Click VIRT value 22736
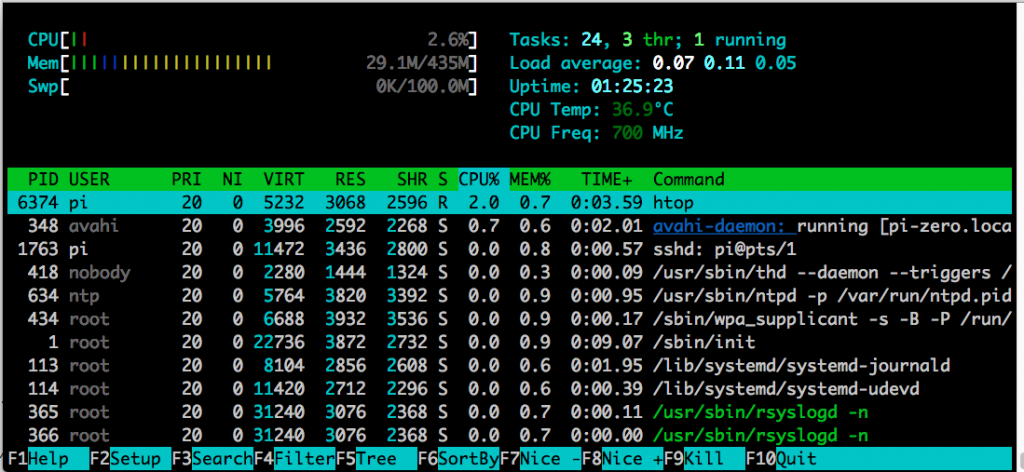The height and width of the screenshot is (472, 1024). 279,342
